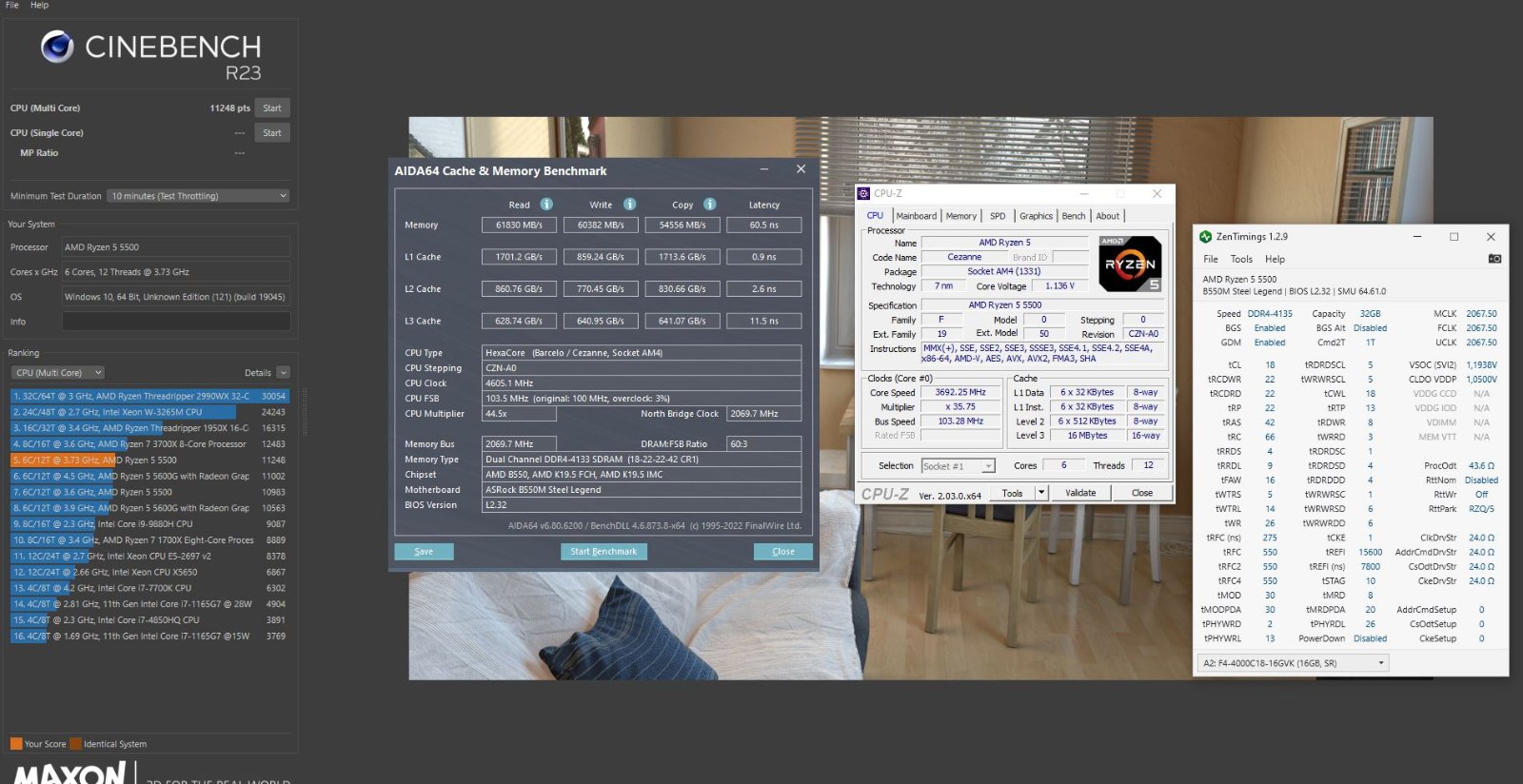Select Core i9-9880H ranking row
This screenshot has width=1523, height=784.
click(148, 524)
